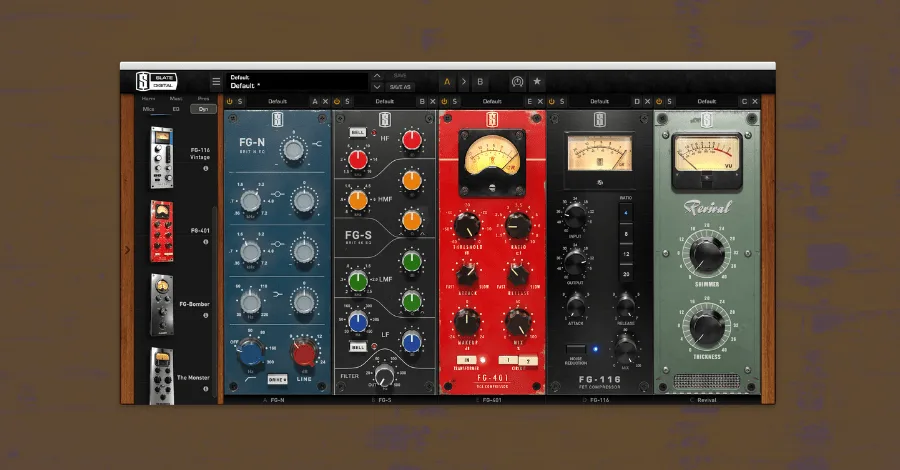Click the dial icon in the top bar
This screenshot has width=900, height=470.
(517, 82)
